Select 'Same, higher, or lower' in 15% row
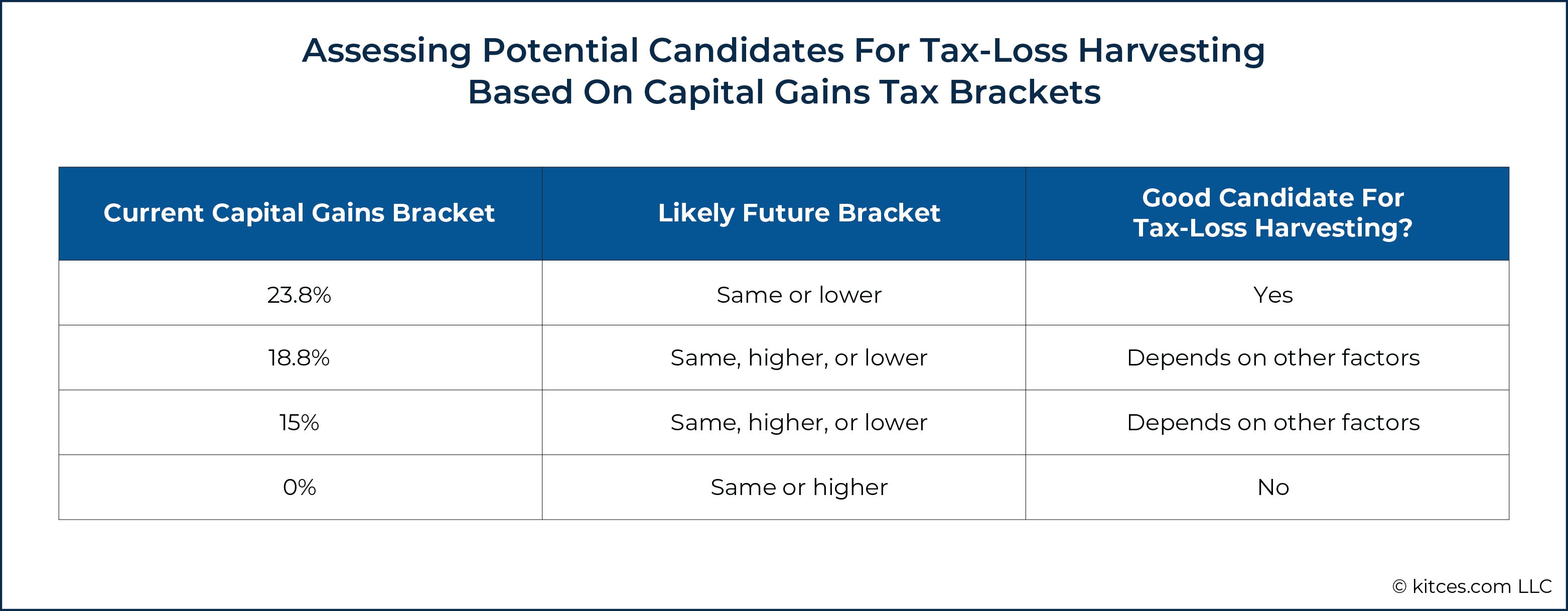This screenshot has width=1568, height=611. coord(784,422)
